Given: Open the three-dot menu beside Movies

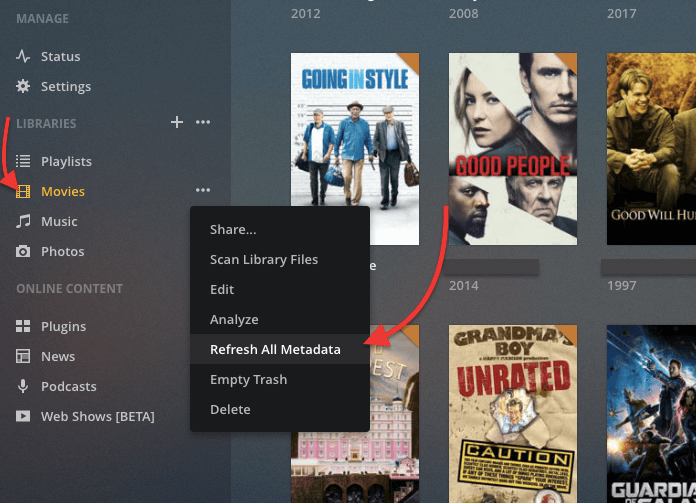Looking at the screenshot, I should (203, 190).
